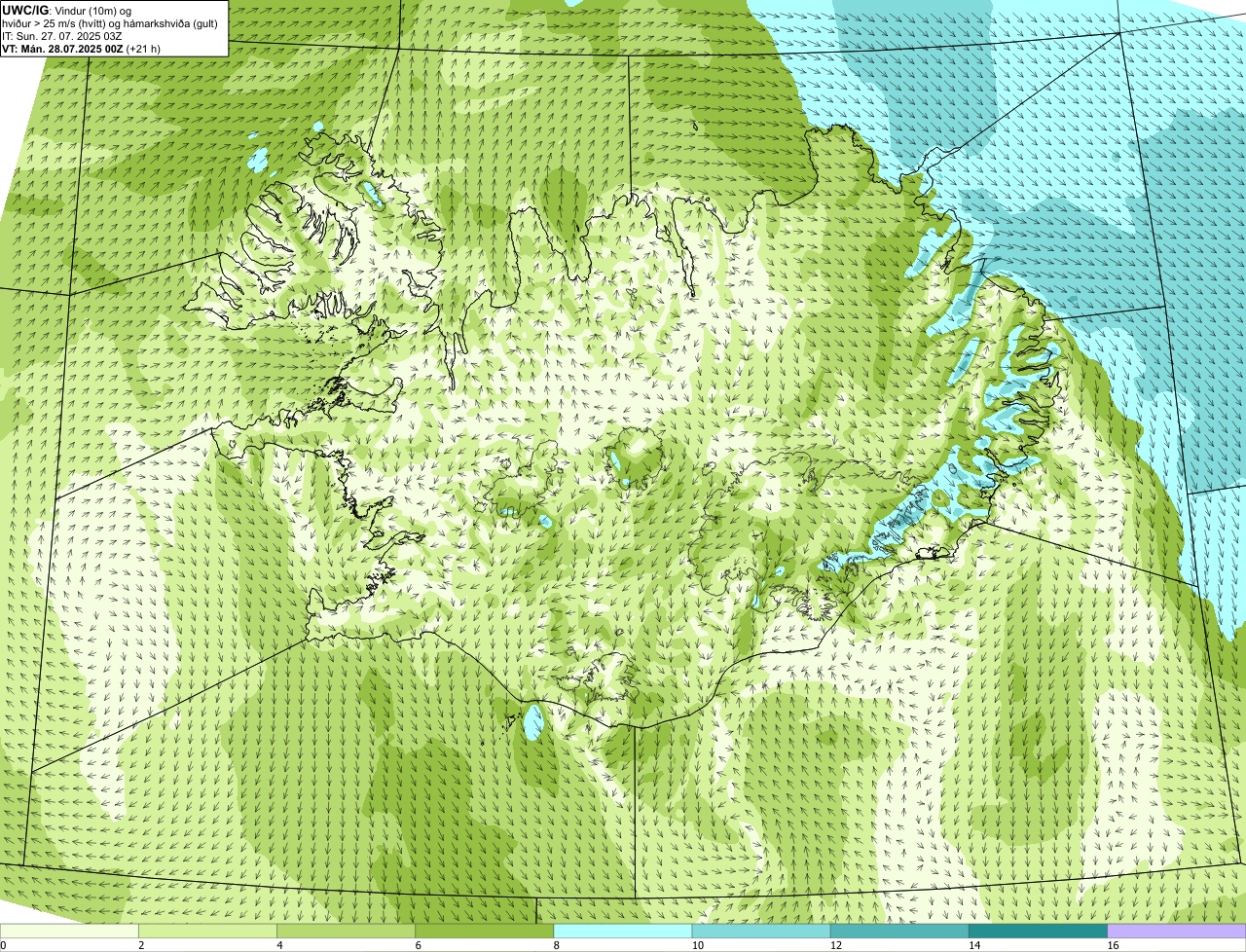Click the legend scale label '16'
Screen dimensions: 1246x952
point(1113,945)
